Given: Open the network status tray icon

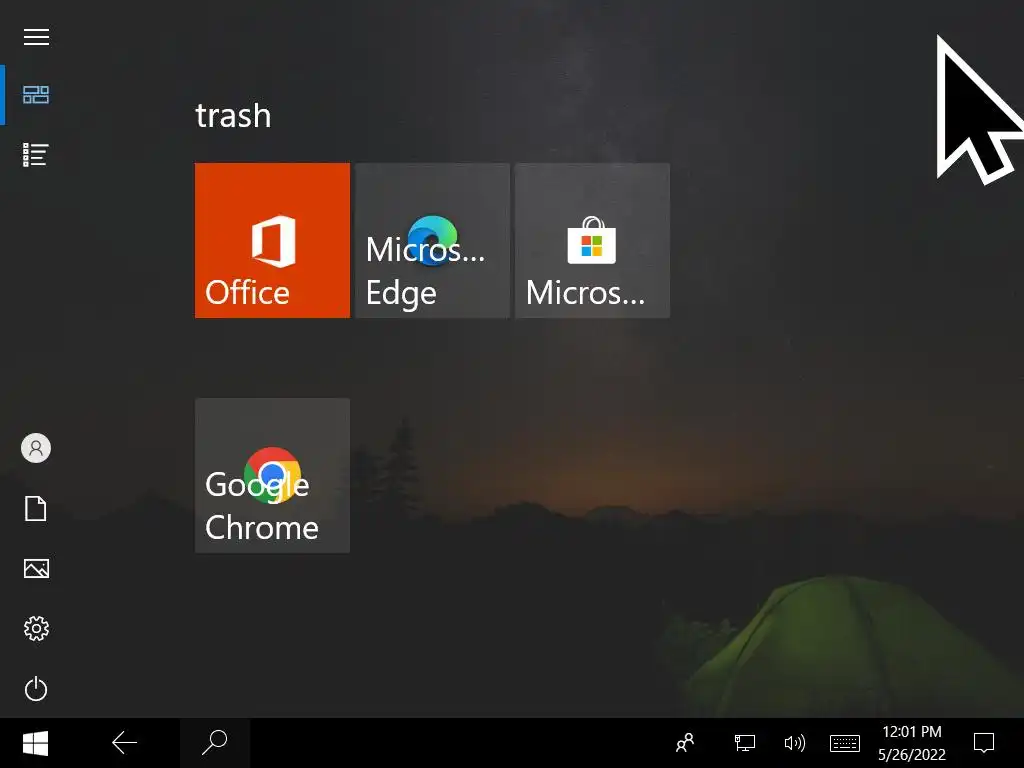Looking at the screenshot, I should (744, 743).
